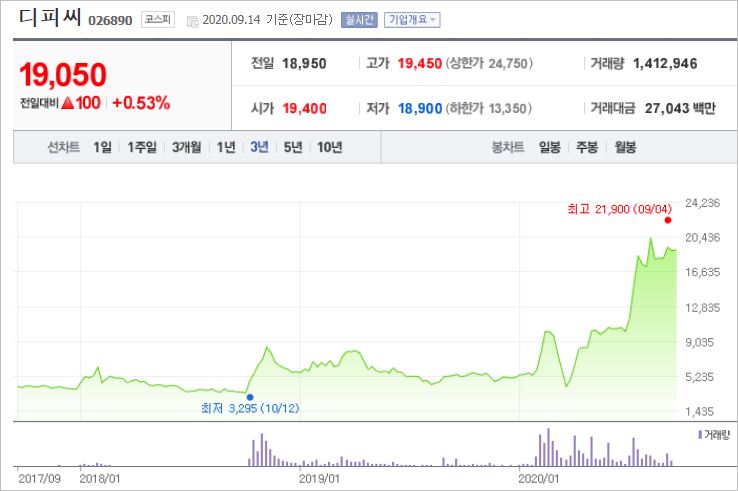Click the 2019/01 x-axis label
The height and width of the screenshot is (491, 738).
(319, 479)
